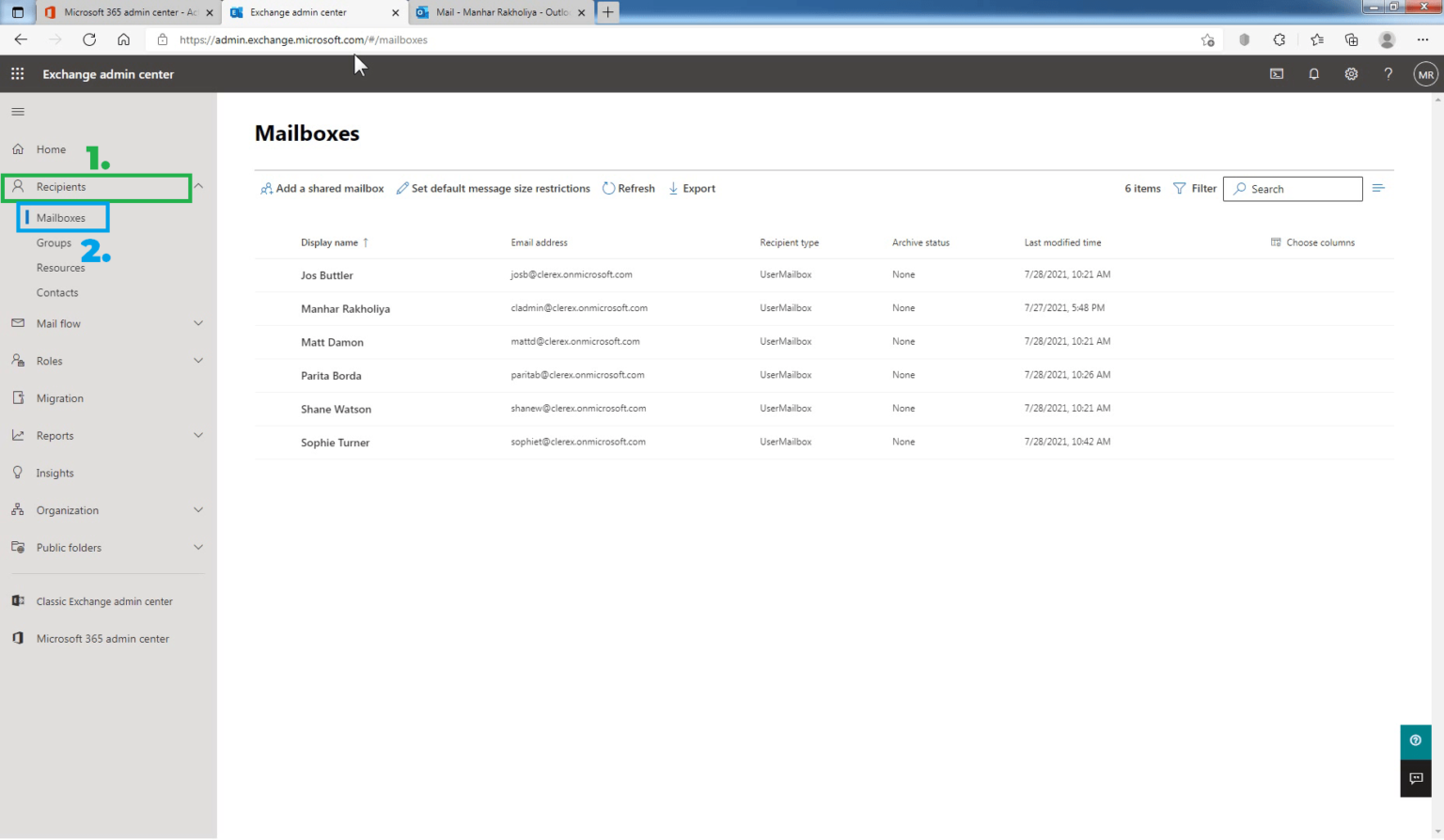The image size is (1444, 840).
Task: Open Cloud Shell icon in header
Action: tap(1276, 74)
